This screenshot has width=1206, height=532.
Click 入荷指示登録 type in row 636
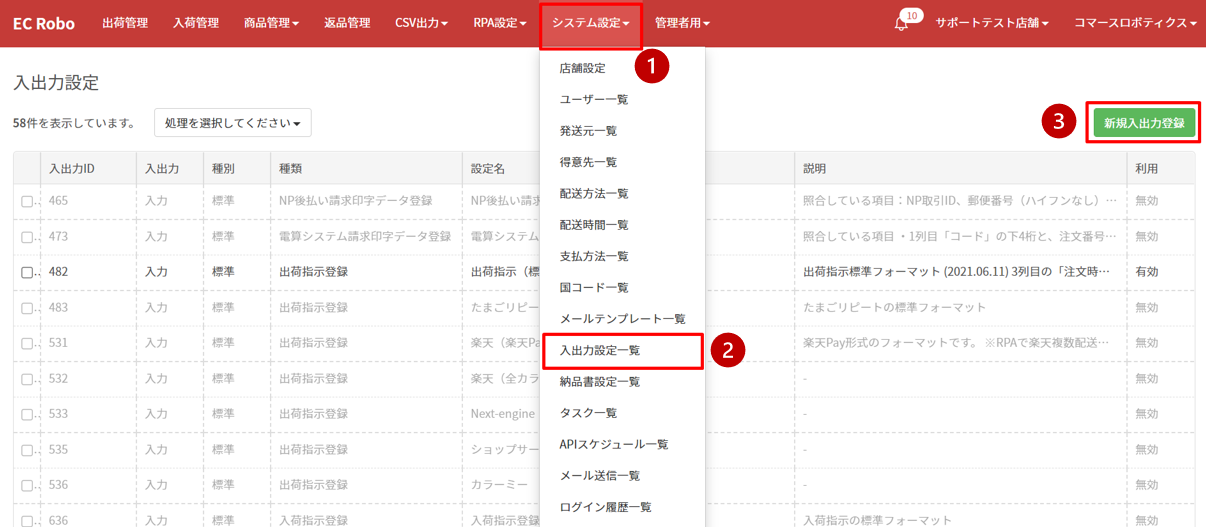tap(314, 521)
